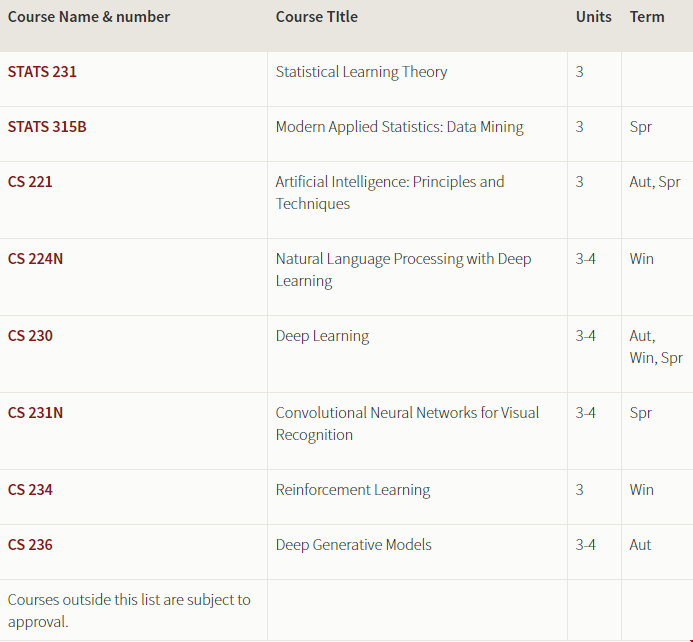Open the STATS 315B course link
This screenshot has height=642, width=693.
tap(47, 127)
